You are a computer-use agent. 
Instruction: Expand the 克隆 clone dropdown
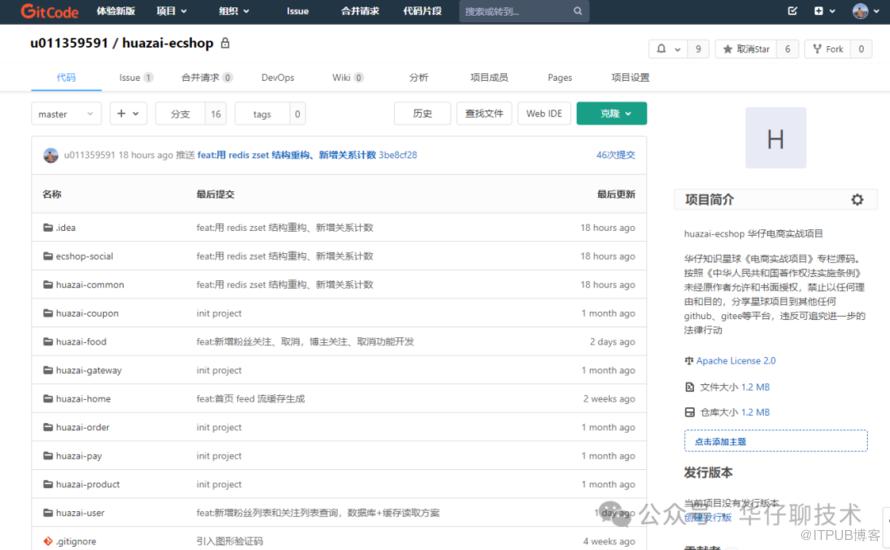tap(611, 114)
